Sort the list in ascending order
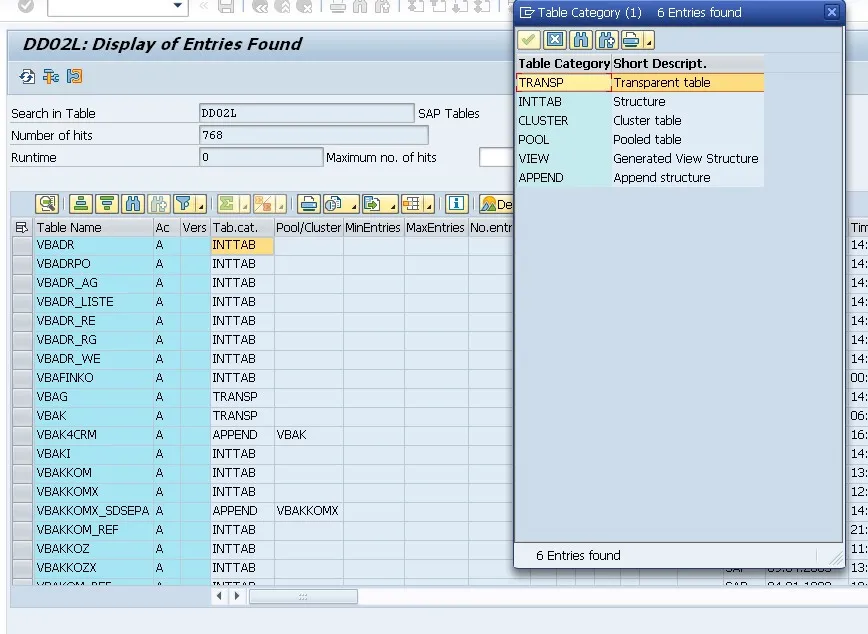The image size is (868, 634). pos(80,204)
